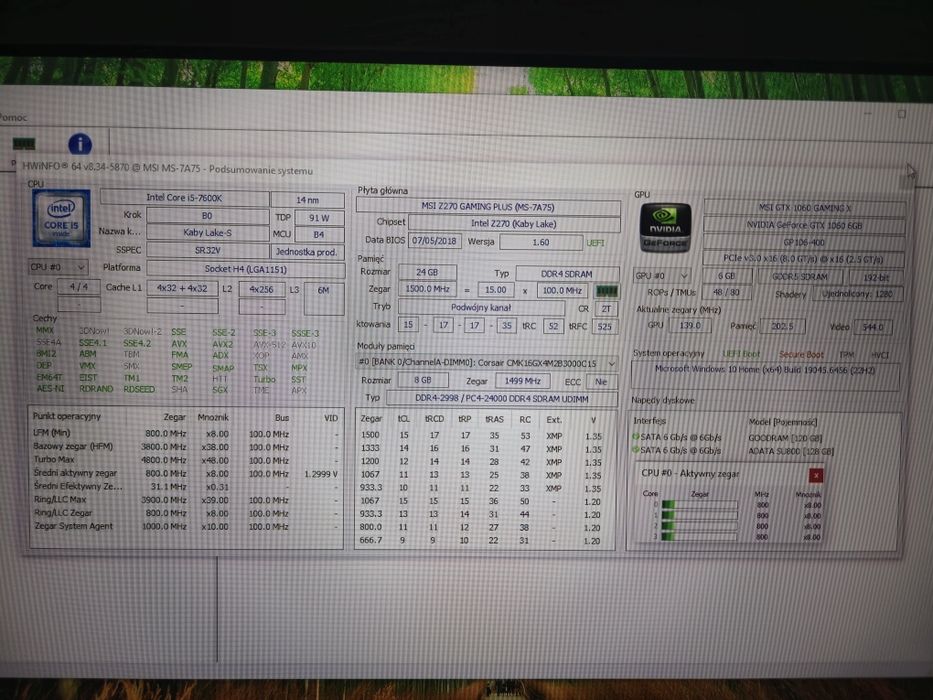Click the memory size 24 GB field

(x=427, y=272)
